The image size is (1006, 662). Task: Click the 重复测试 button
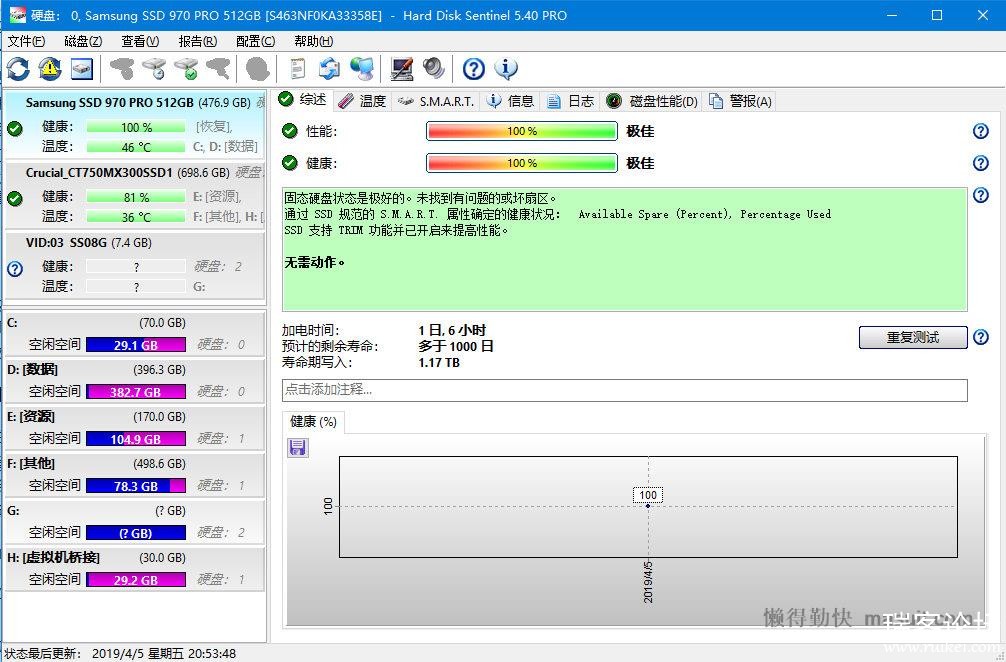tap(913, 337)
